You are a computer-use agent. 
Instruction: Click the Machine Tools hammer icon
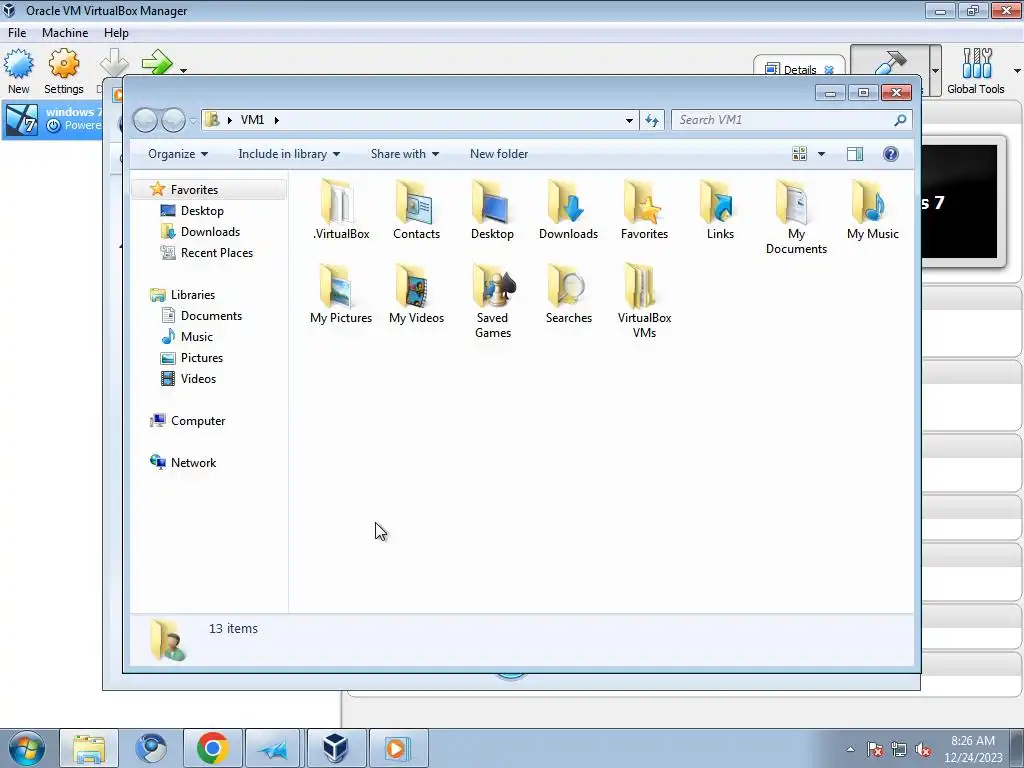click(889, 65)
